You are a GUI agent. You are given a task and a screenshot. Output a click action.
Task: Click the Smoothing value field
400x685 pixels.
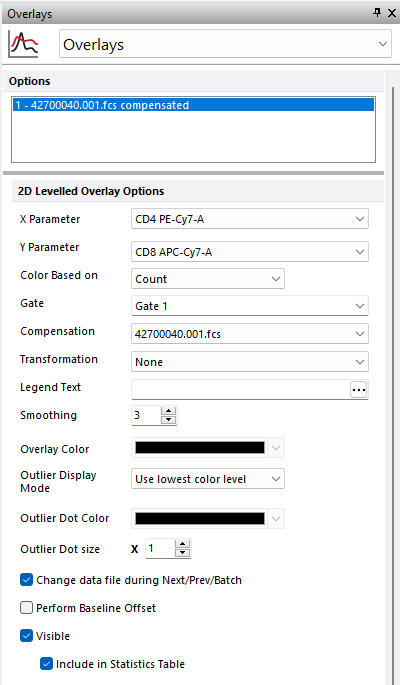click(146, 415)
